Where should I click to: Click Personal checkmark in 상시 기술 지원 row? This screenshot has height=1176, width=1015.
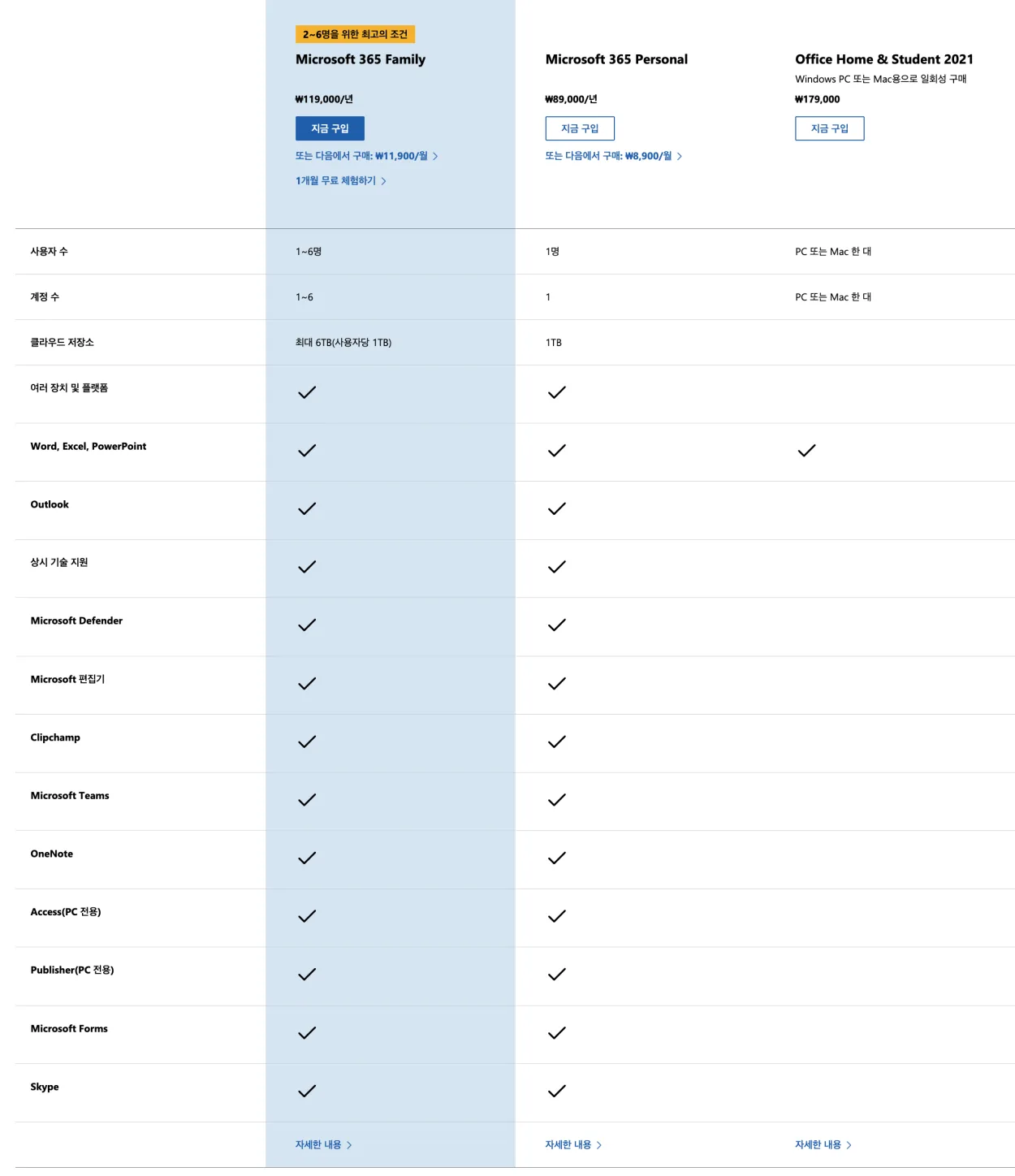557,568
